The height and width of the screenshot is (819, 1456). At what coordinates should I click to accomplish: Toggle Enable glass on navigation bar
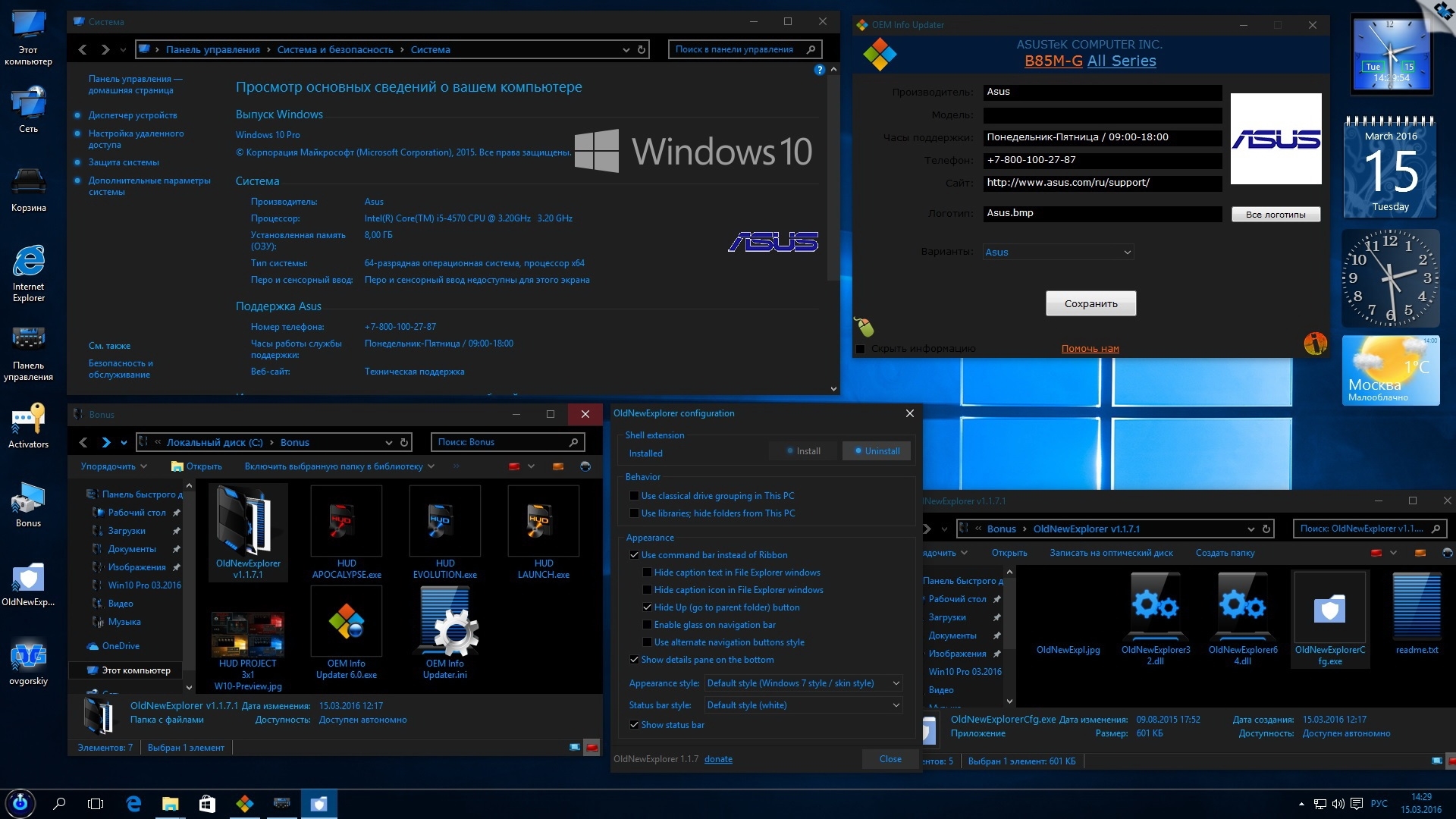tap(648, 625)
